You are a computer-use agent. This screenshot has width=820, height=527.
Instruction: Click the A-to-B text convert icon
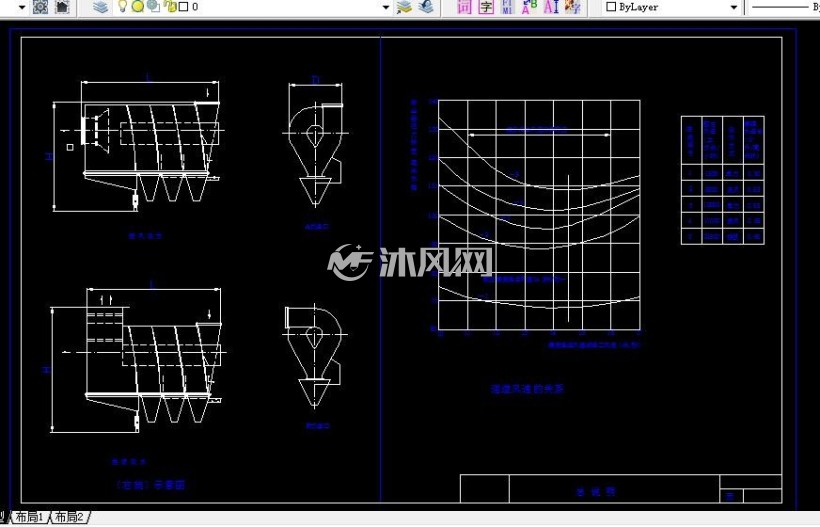[x=529, y=7]
